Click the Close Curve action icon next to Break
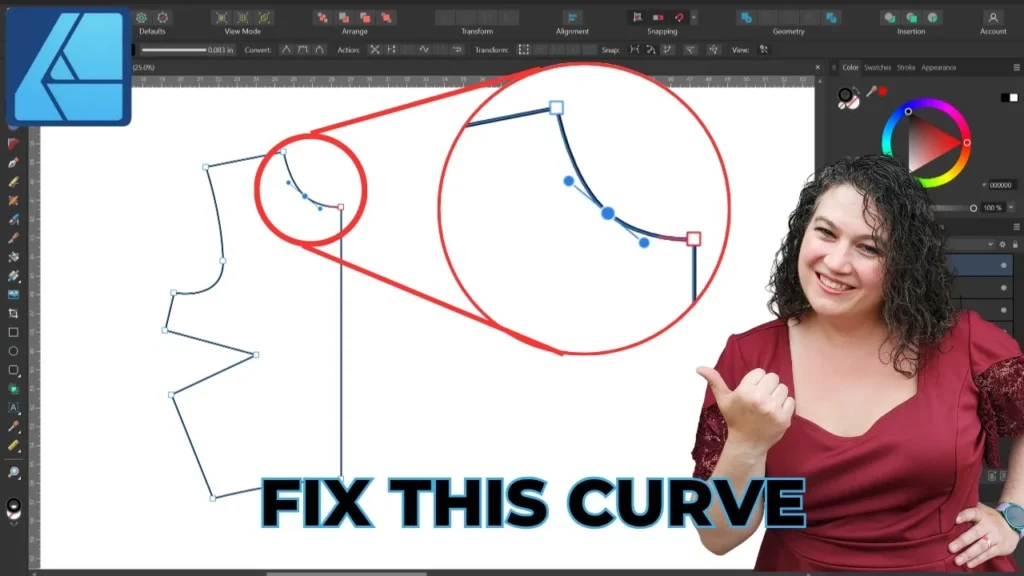 pos(391,50)
